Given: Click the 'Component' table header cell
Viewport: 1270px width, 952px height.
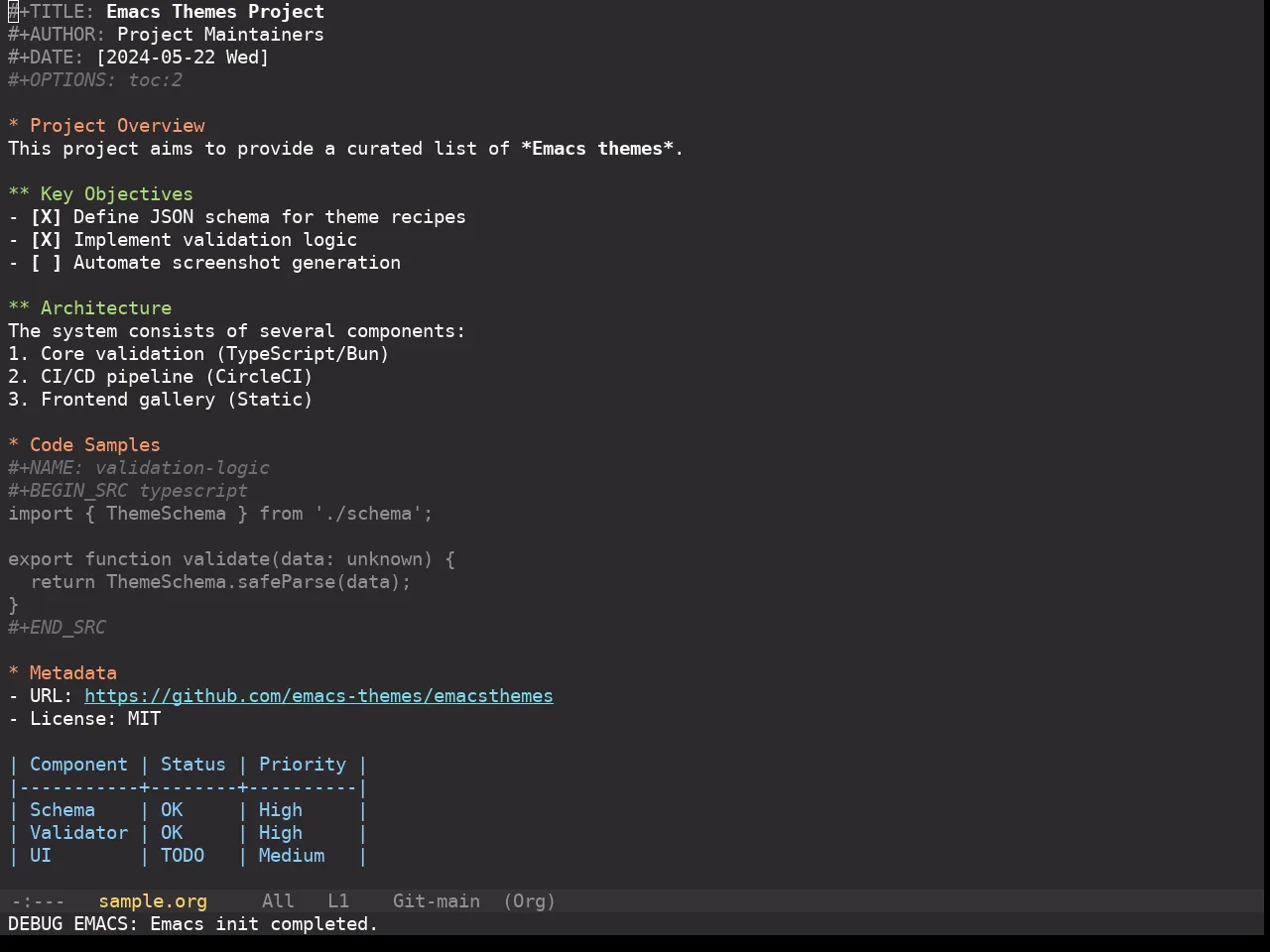Looking at the screenshot, I should (78, 765).
